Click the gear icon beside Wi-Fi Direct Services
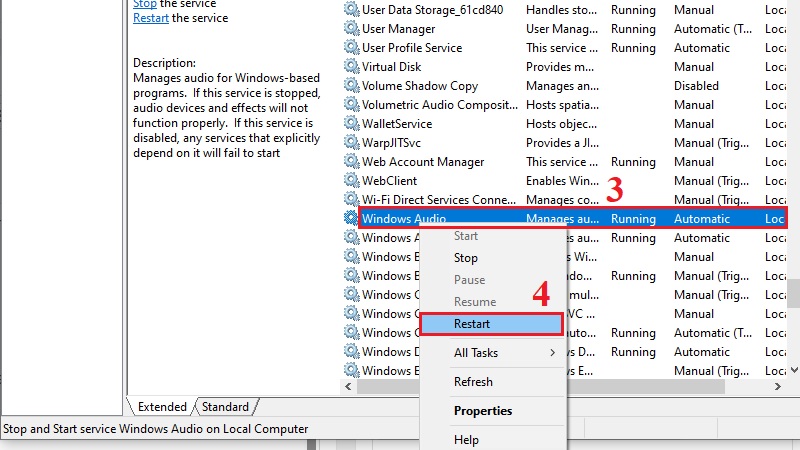 (x=351, y=199)
